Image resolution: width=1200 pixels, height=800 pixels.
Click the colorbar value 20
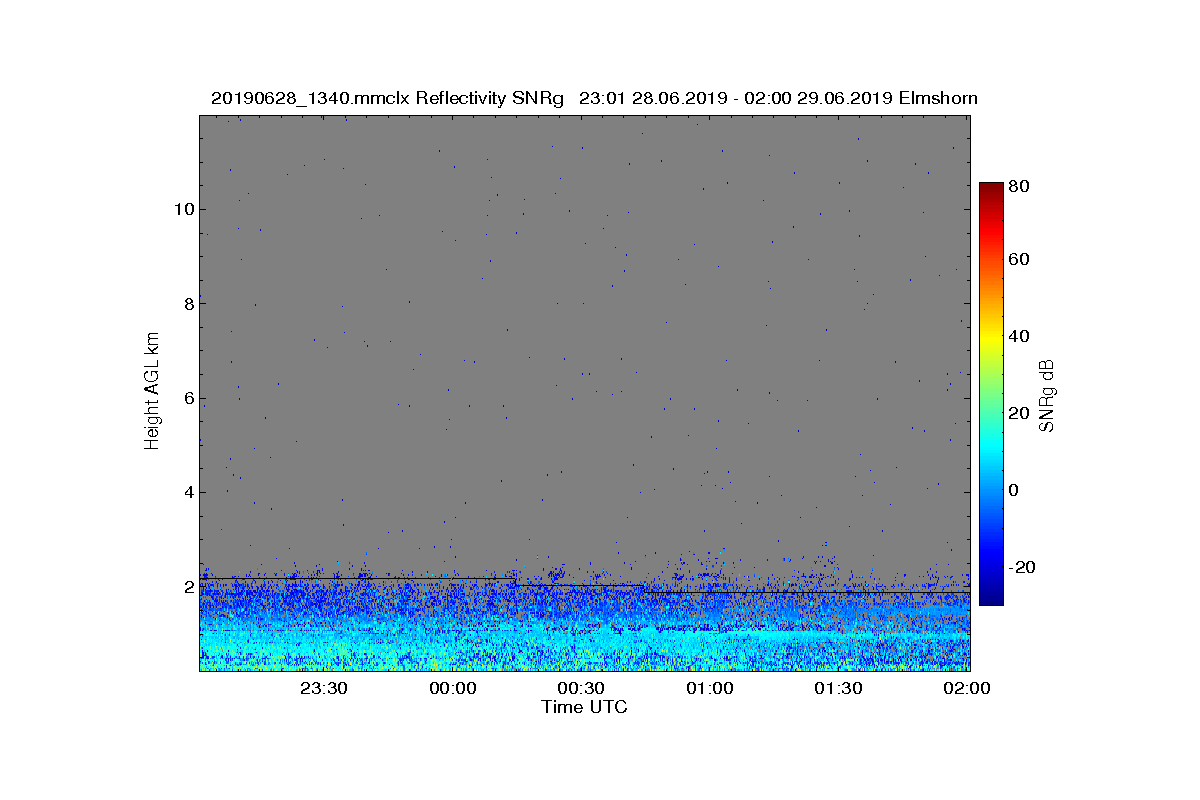[x=1019, y=413]
